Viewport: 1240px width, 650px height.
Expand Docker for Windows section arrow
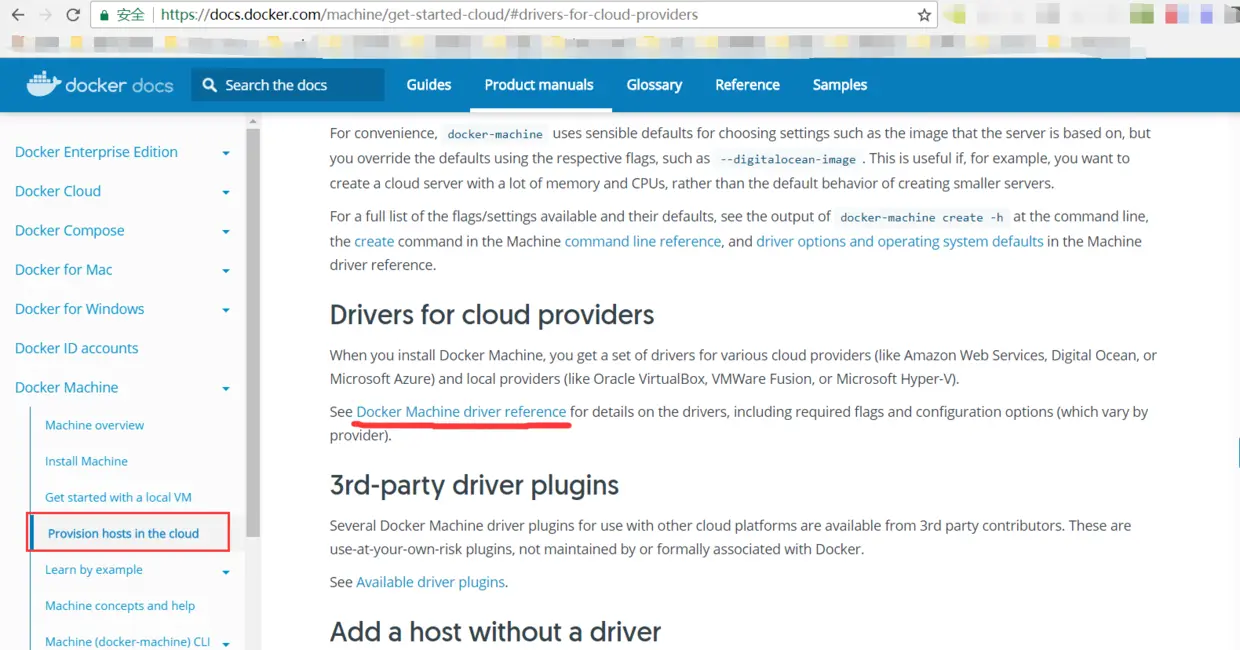point(226,310)
